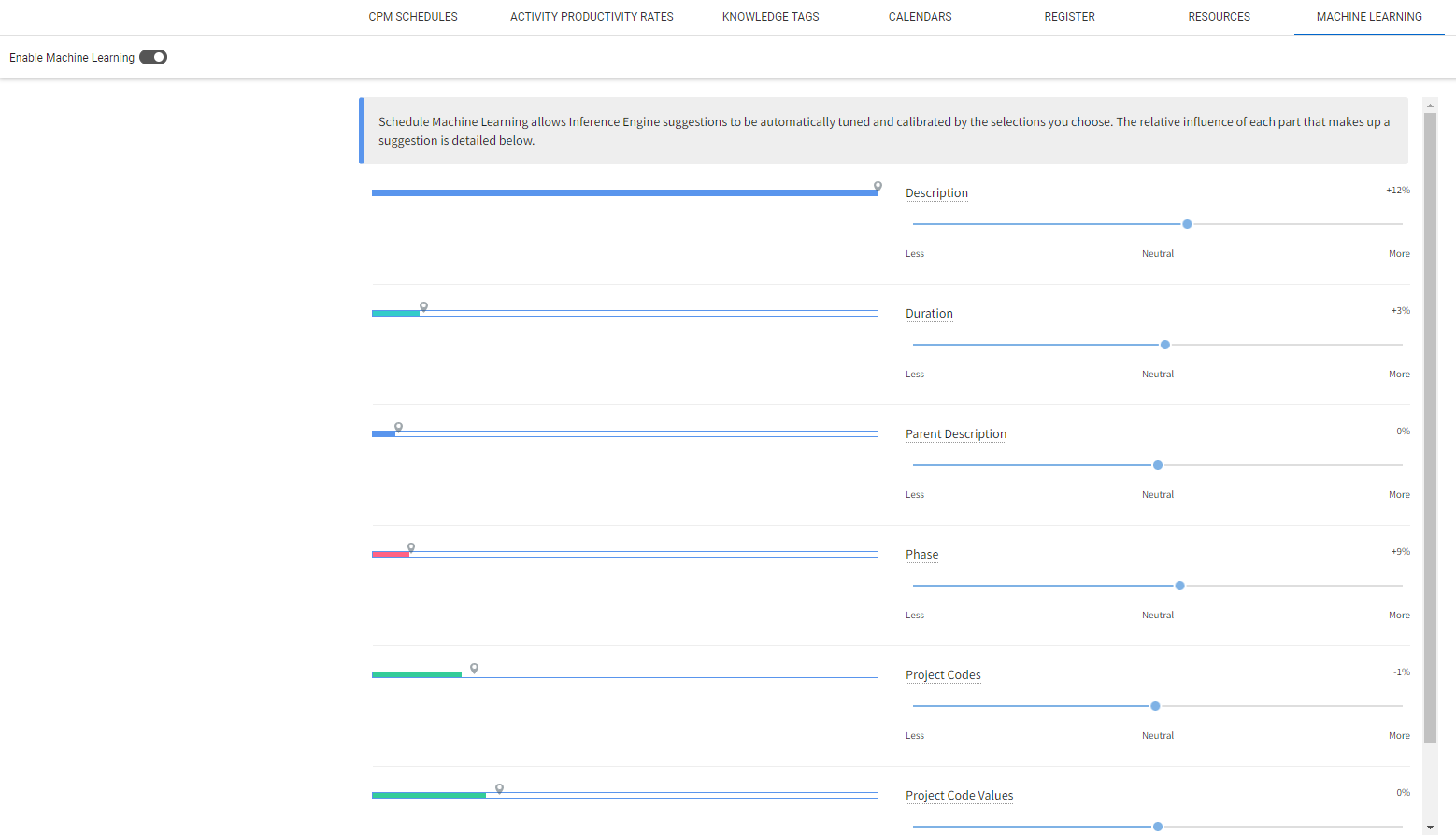Go to the Knowledge Tags tab
Screen dimensions: 1456x835
[x=770, y=17]
